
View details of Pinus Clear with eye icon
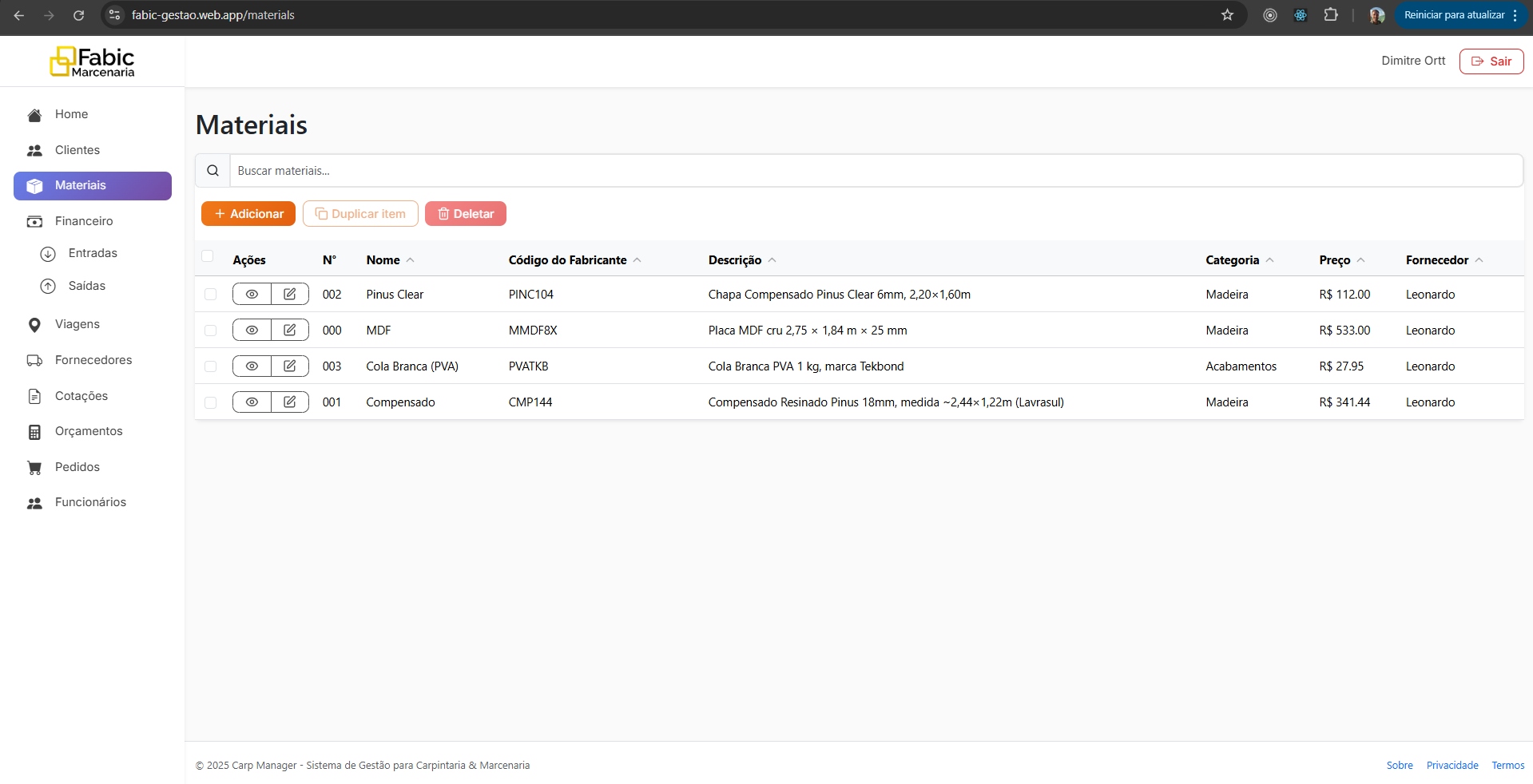coord(252,295)
